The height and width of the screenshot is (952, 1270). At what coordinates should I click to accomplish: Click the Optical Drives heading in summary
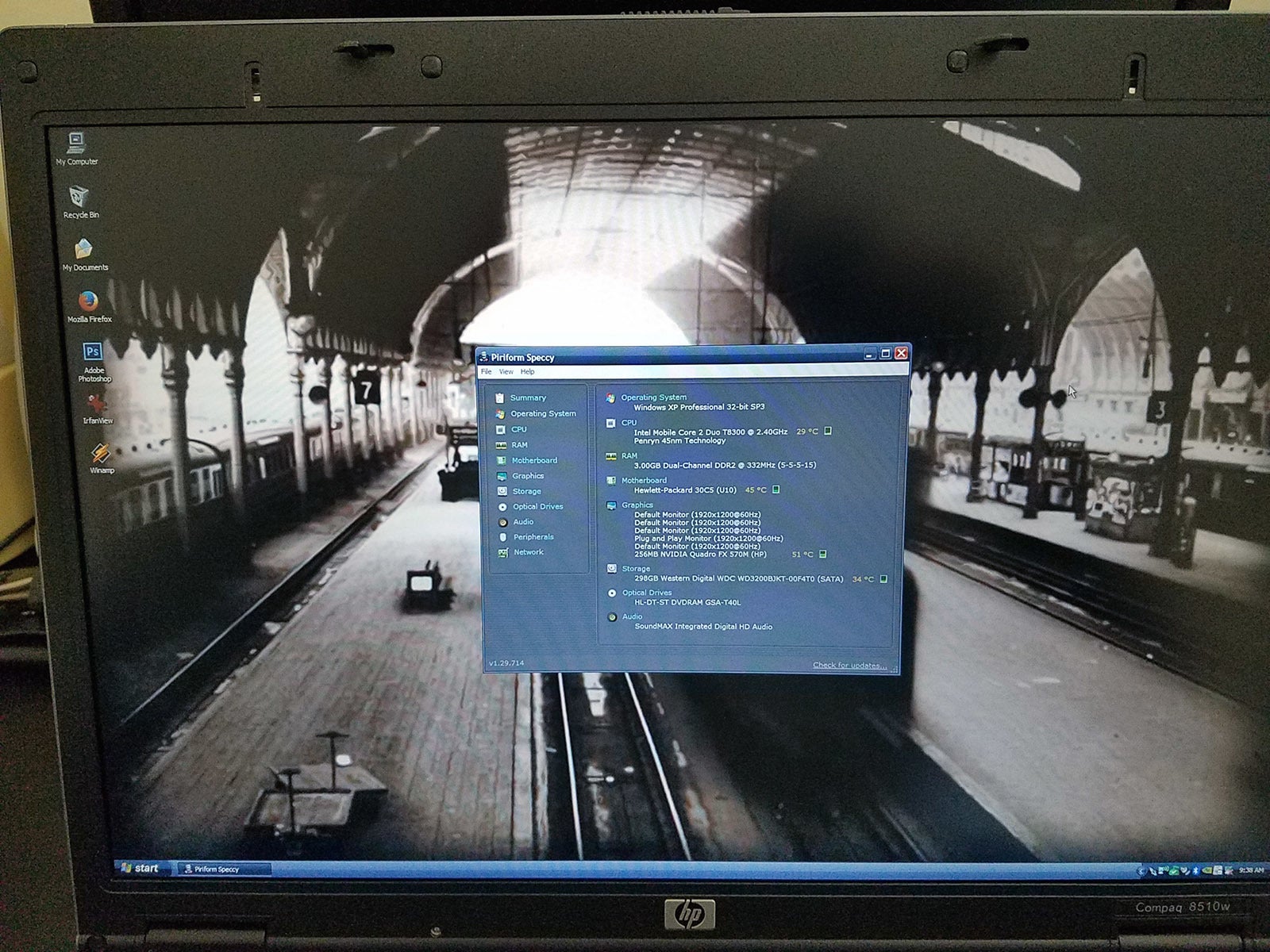pos(647,593)
